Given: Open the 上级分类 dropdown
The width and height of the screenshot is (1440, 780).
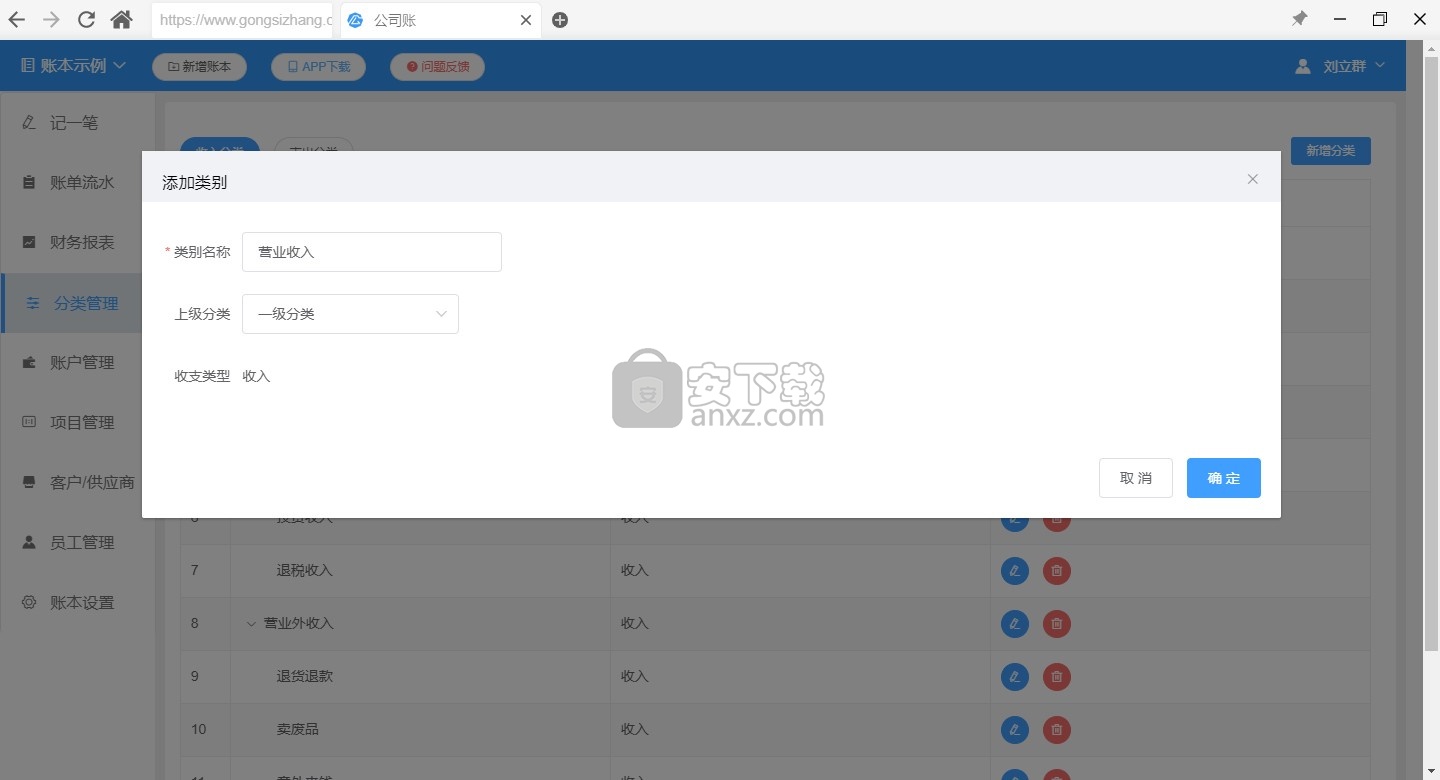Looking at the screenshot, I should coord(350,314).
